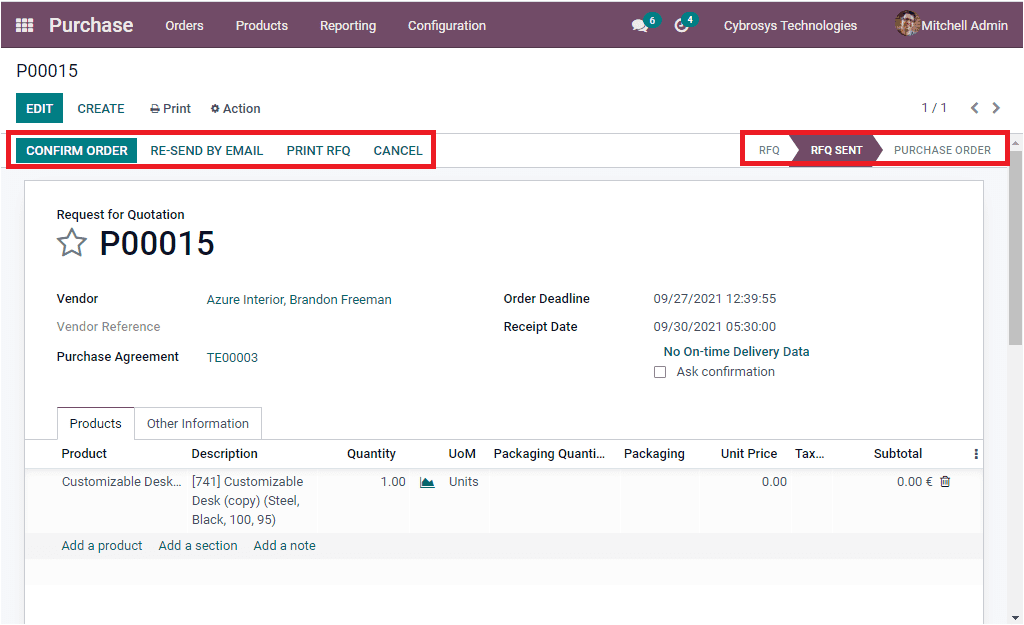This screenshot has height=625, width=1024.
Task: Open the forecast chart on the desk line
Action: [x=428, y=481]
